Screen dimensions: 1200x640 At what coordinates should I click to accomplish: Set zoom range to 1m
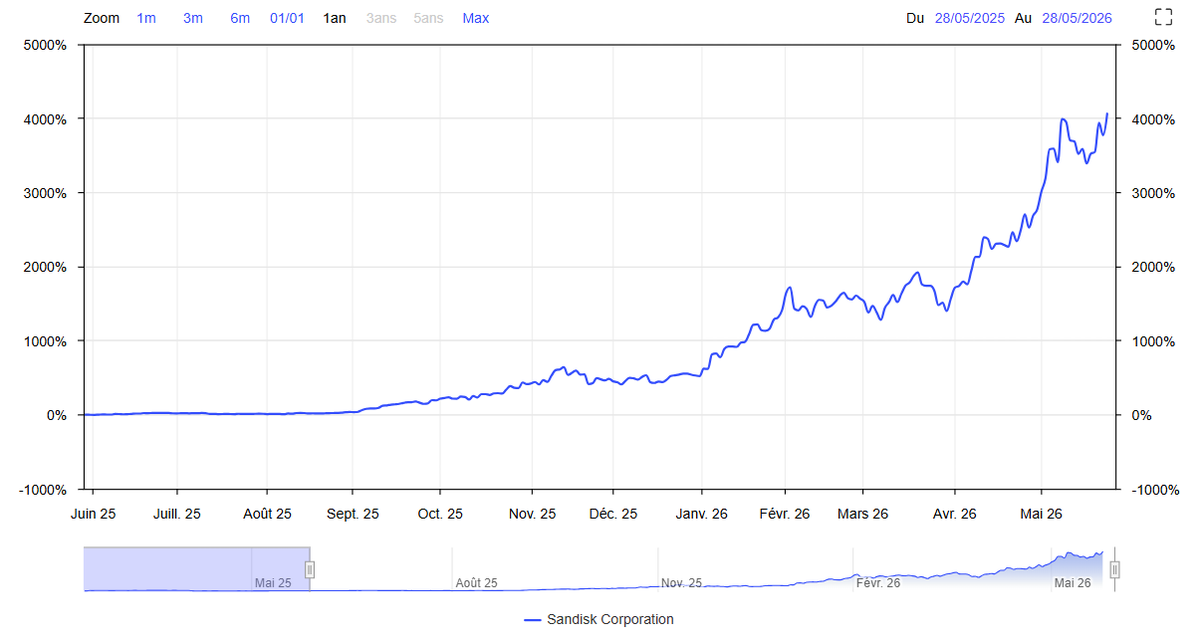pyautogui.click(x=146, y=18)
